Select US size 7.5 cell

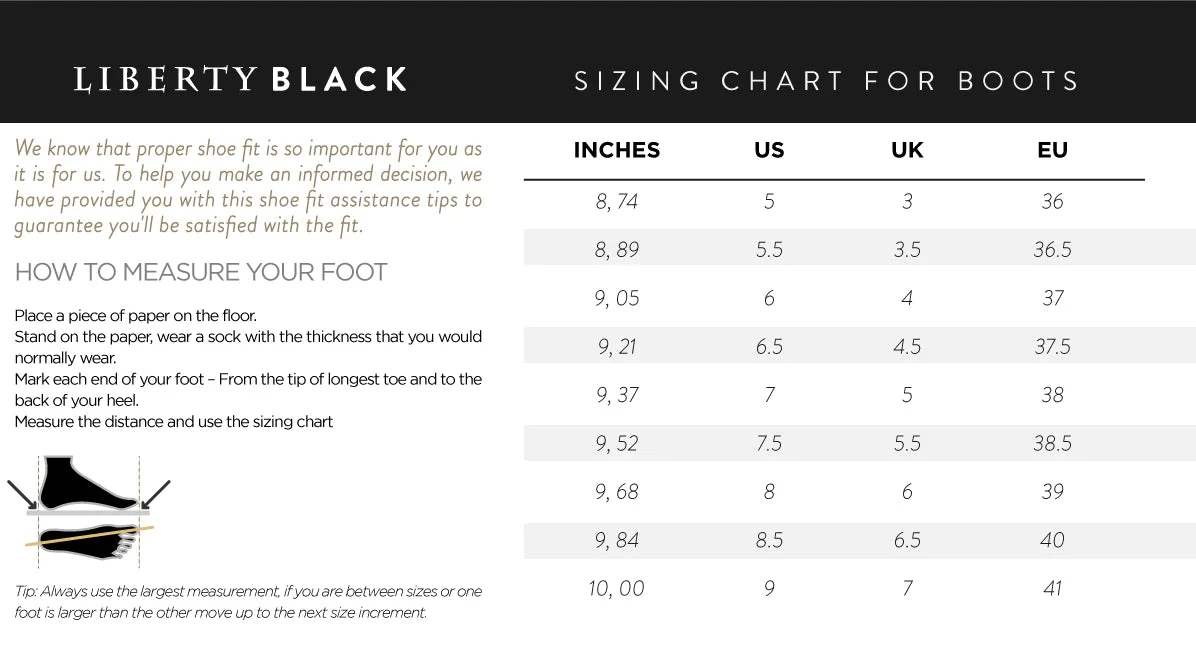point(769,443)
